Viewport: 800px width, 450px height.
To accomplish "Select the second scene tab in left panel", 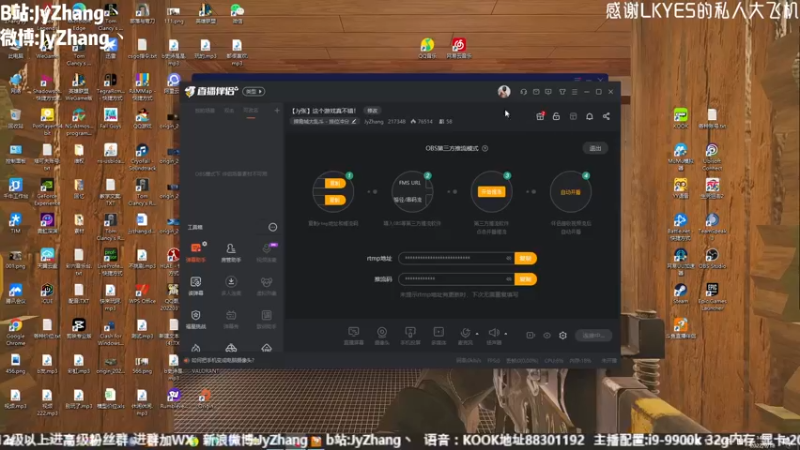I will 229,111.
